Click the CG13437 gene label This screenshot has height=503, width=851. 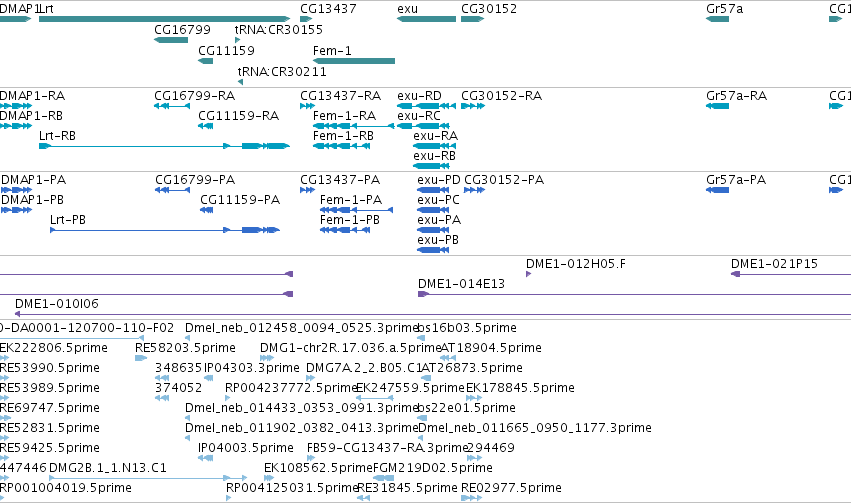click(328, 9)
